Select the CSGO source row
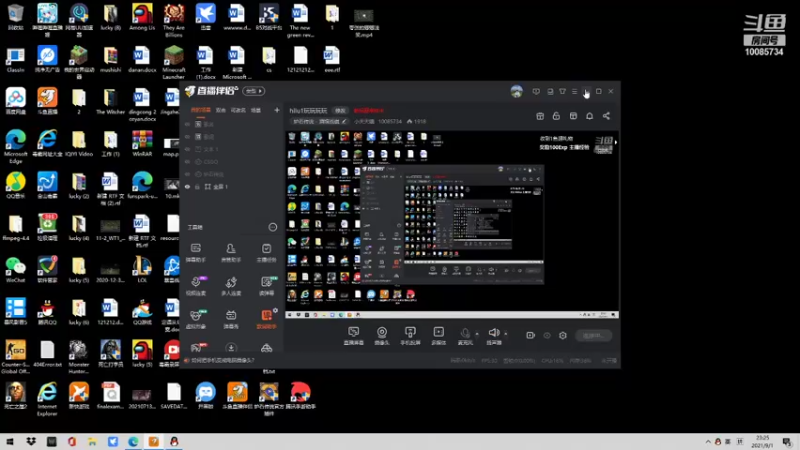The height and width of the screenshot is (450, 800). [232, 162]
